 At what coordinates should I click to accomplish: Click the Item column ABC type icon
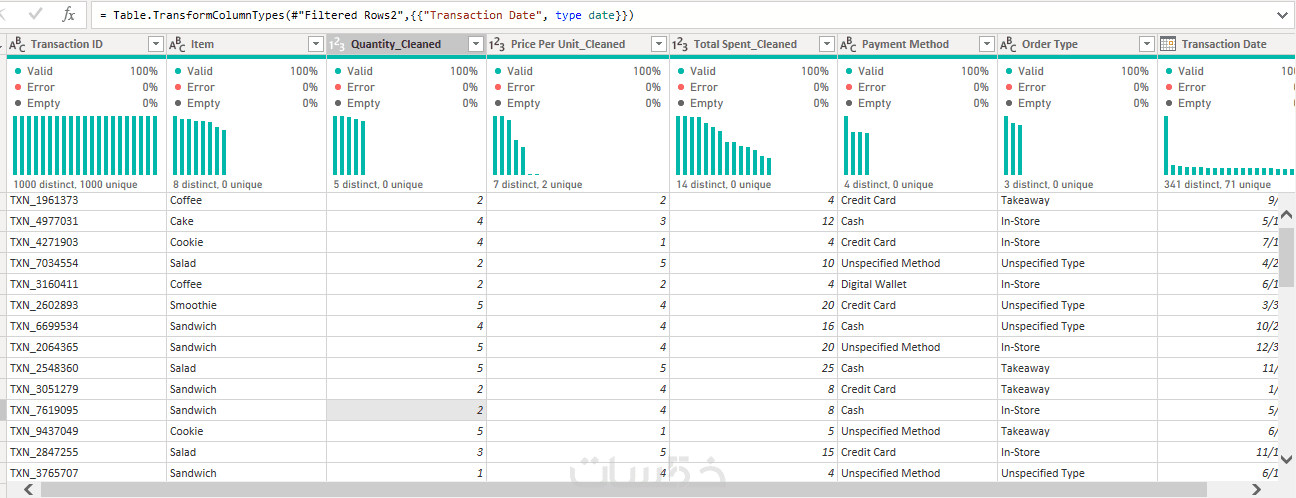point(177,44)
